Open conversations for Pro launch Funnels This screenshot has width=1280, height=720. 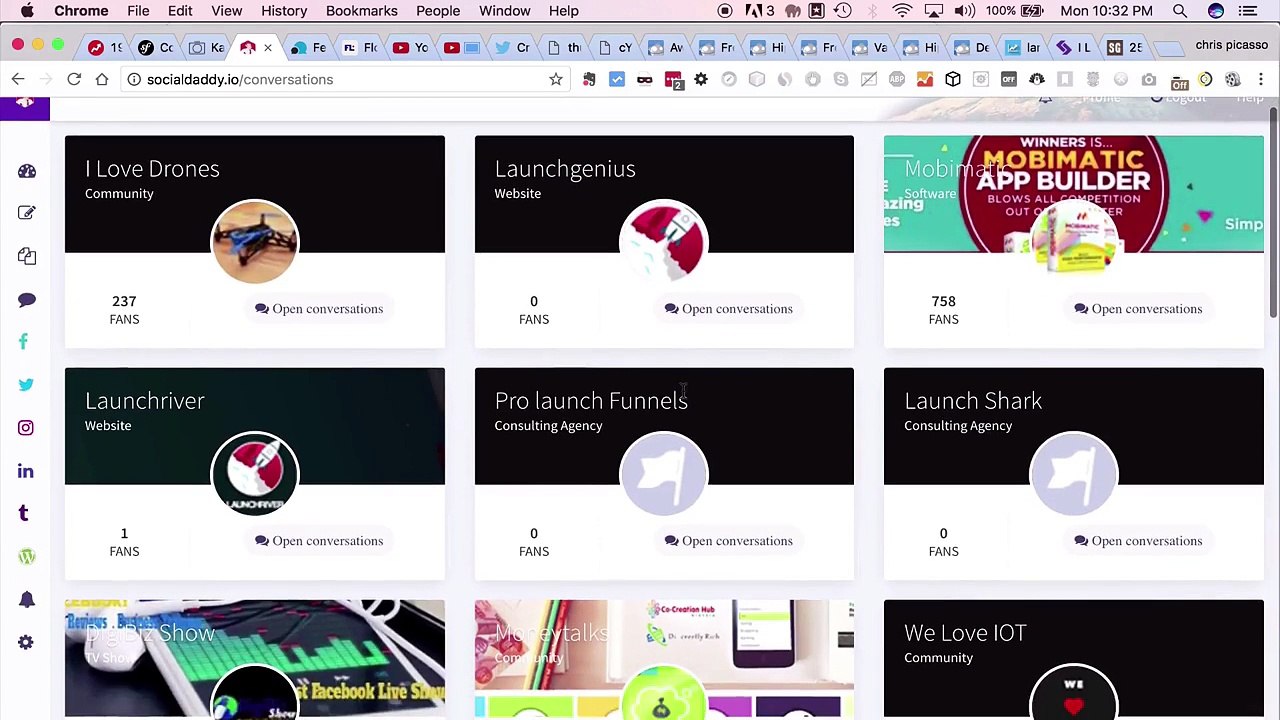point(729,541)
